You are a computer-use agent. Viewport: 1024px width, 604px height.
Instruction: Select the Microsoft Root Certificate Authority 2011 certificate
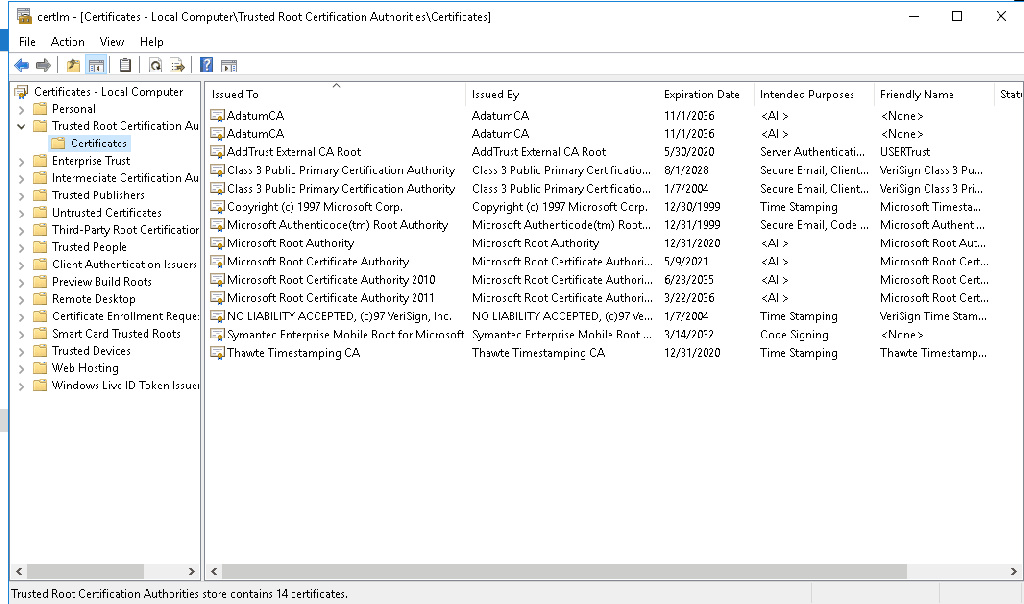click(330, 298)
